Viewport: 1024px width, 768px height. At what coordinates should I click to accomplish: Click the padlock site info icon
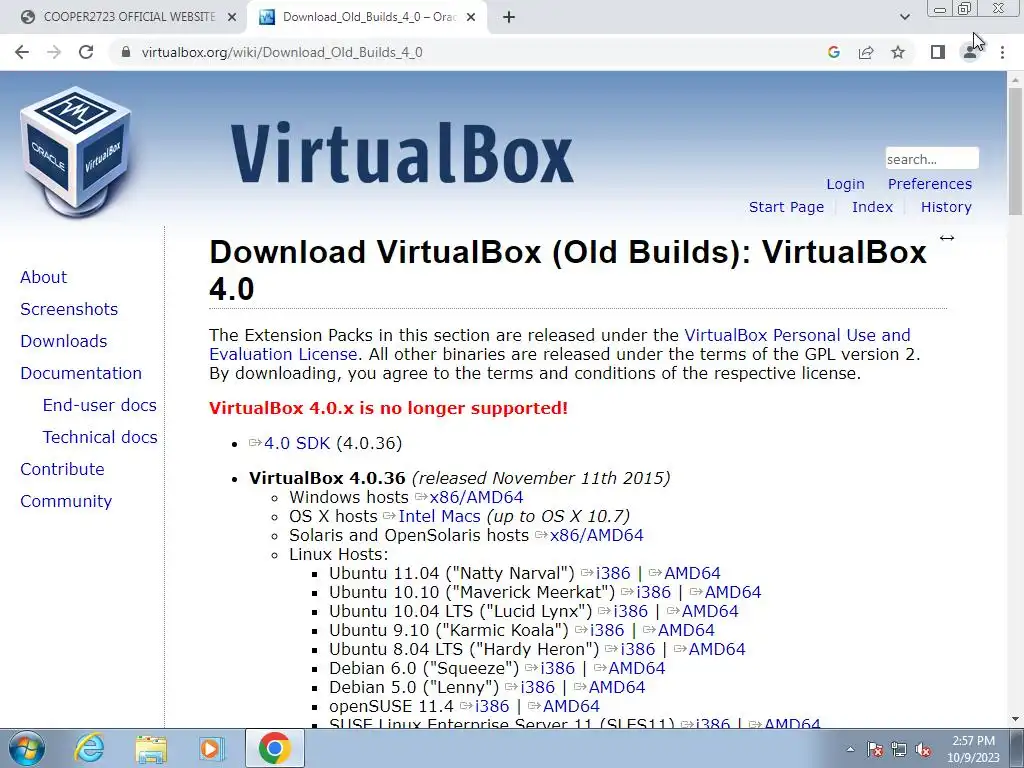[x=126, y=52]
